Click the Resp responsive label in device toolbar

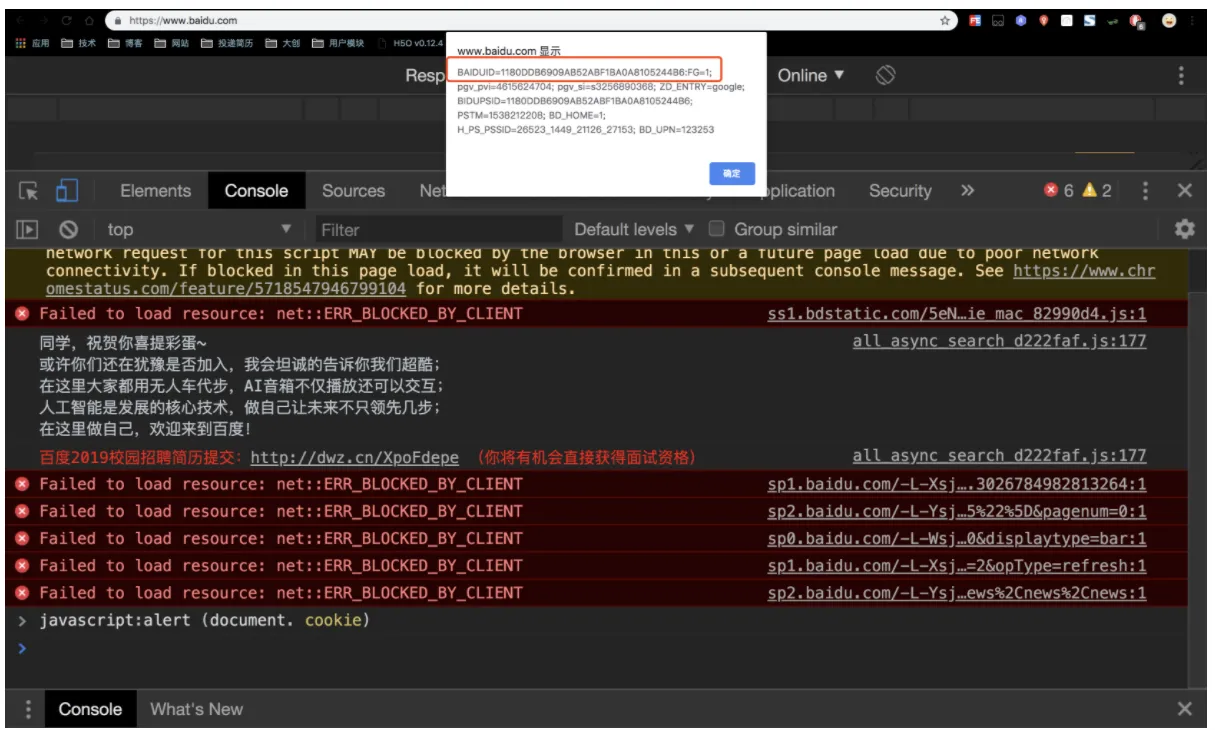(x=424, y=75)
